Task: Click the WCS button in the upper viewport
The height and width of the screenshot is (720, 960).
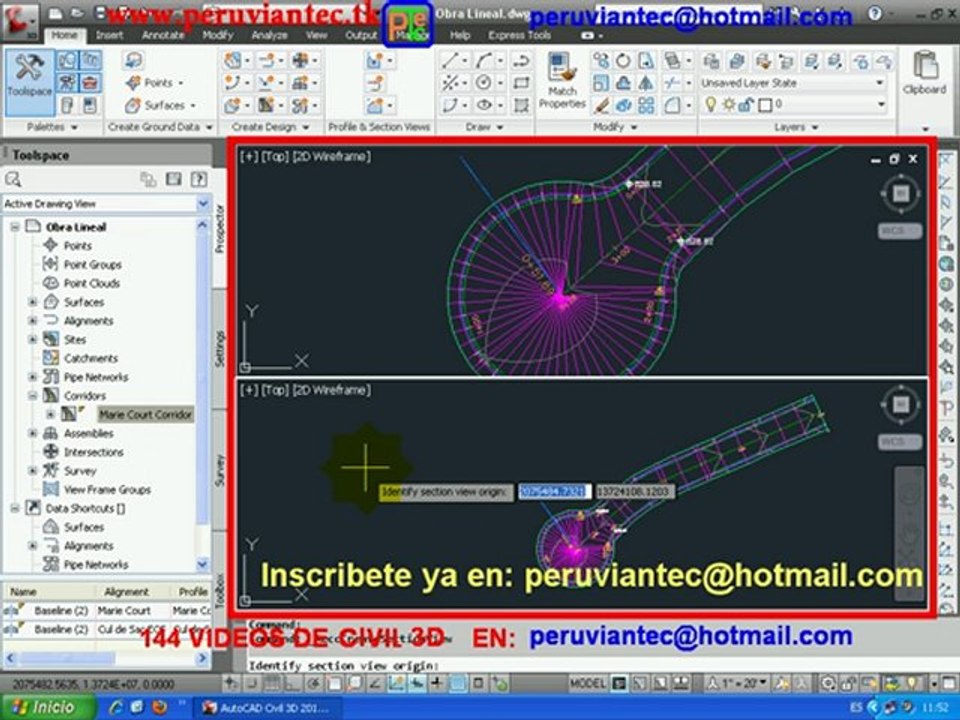Action: coord(899,231)
